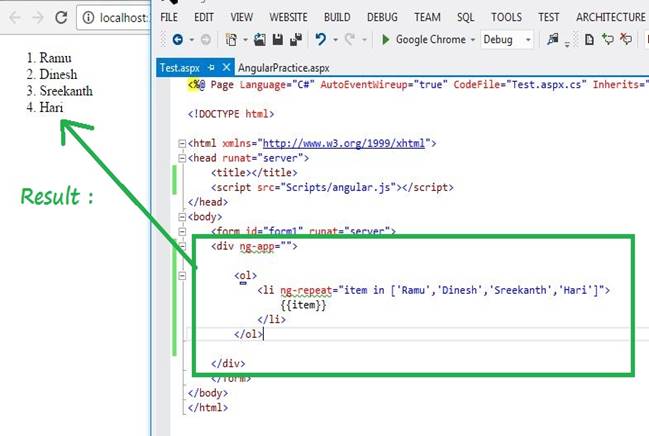The height and width of the screenshot is (436, 649).
Task: Click the script src Scripts/angular.js line
Action: (x=332, y=188)
